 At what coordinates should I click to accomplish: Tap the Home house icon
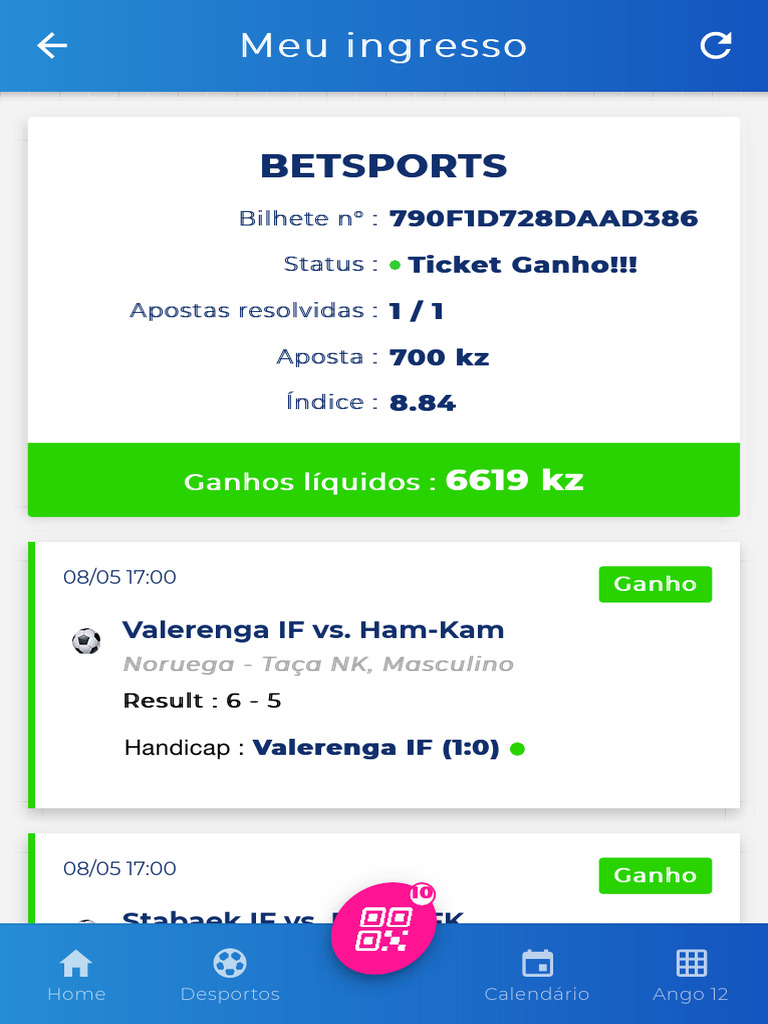click(76, 963)
